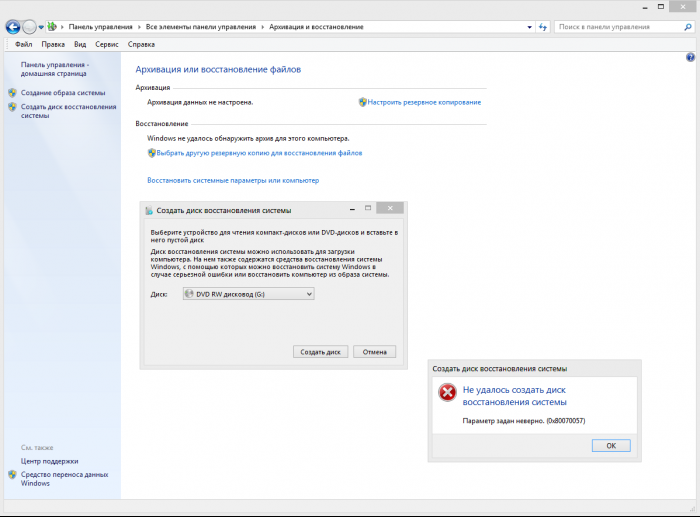
Task: Click the Forward navigation arrow button
Action: click(31, 27)
